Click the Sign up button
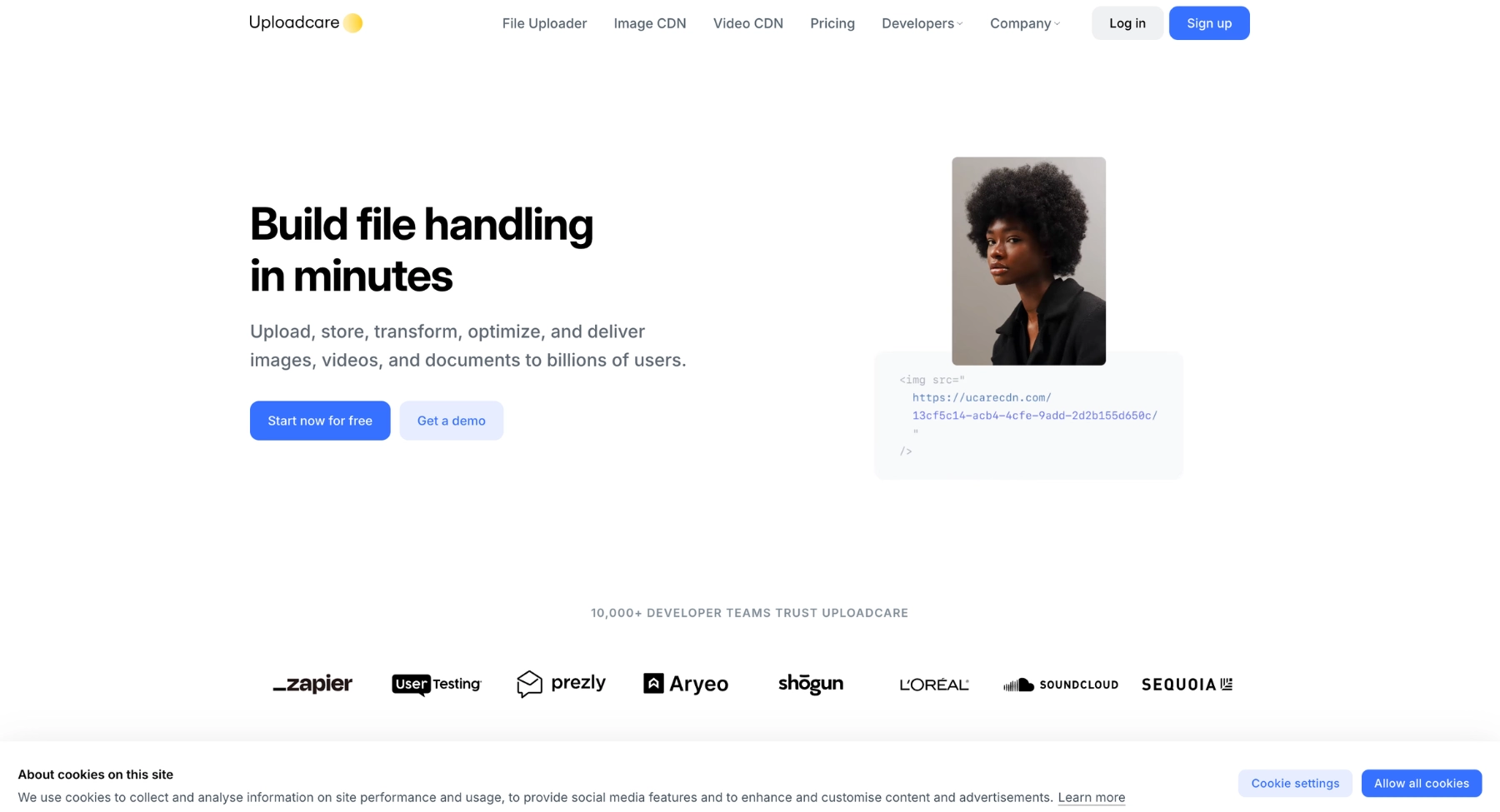 coord(1209,23)
